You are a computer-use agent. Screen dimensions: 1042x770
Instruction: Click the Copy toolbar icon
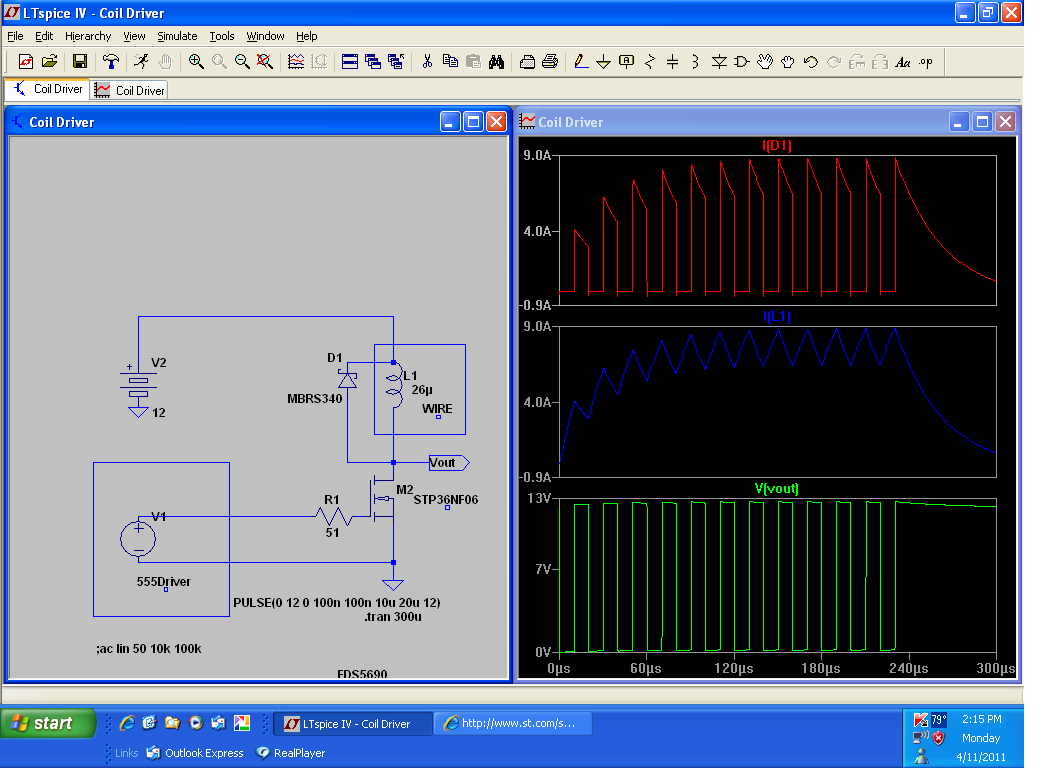450,62
